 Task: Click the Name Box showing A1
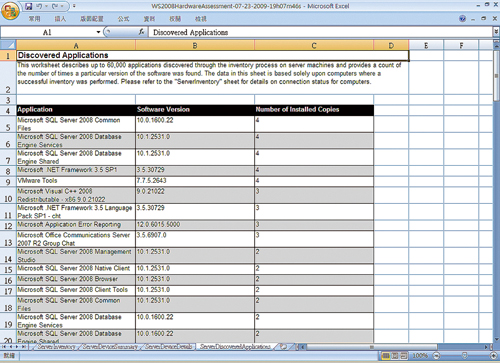point(48,32)
